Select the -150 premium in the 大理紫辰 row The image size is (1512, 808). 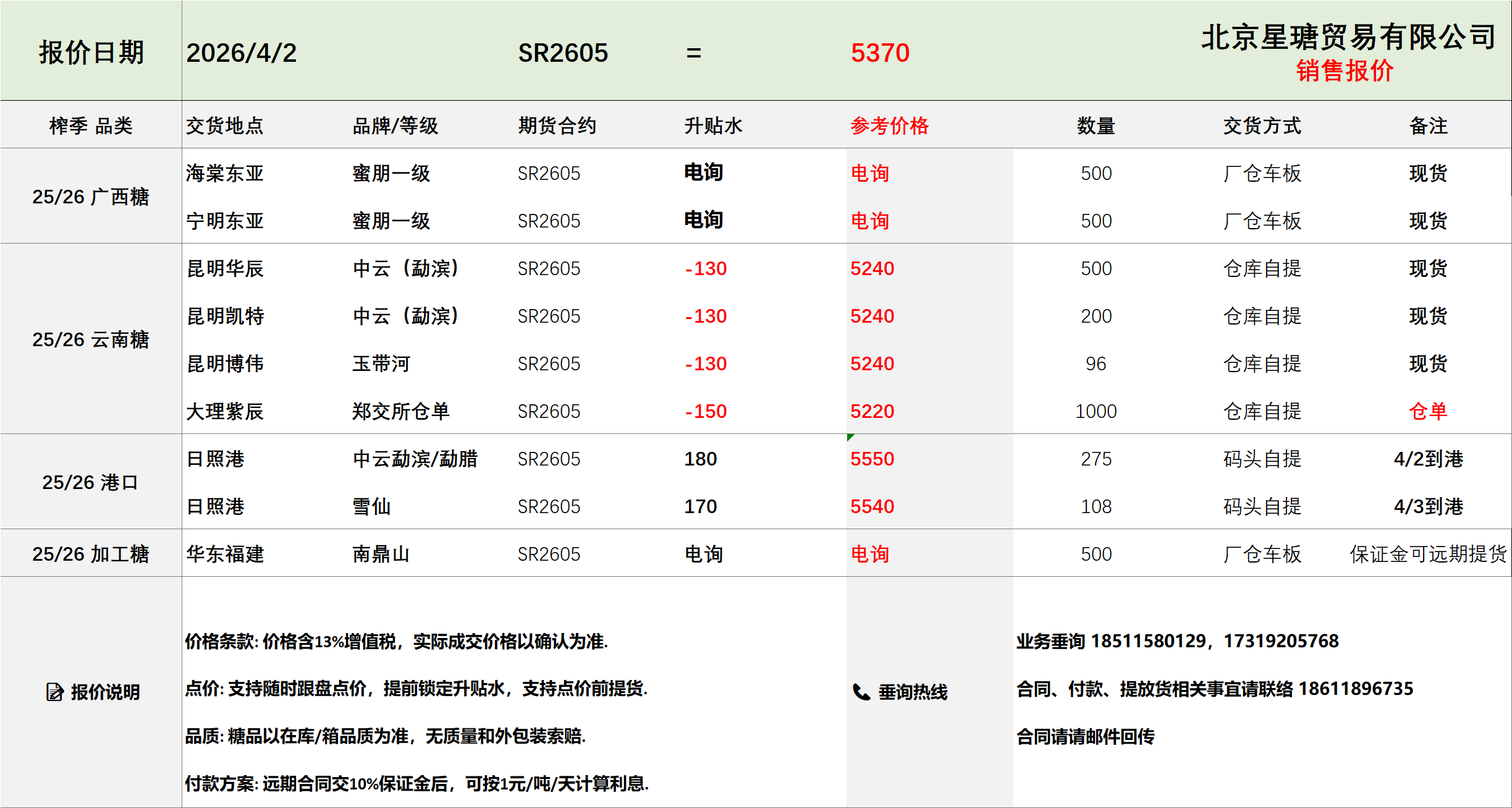pyautogui.click(x=706, y=411)
